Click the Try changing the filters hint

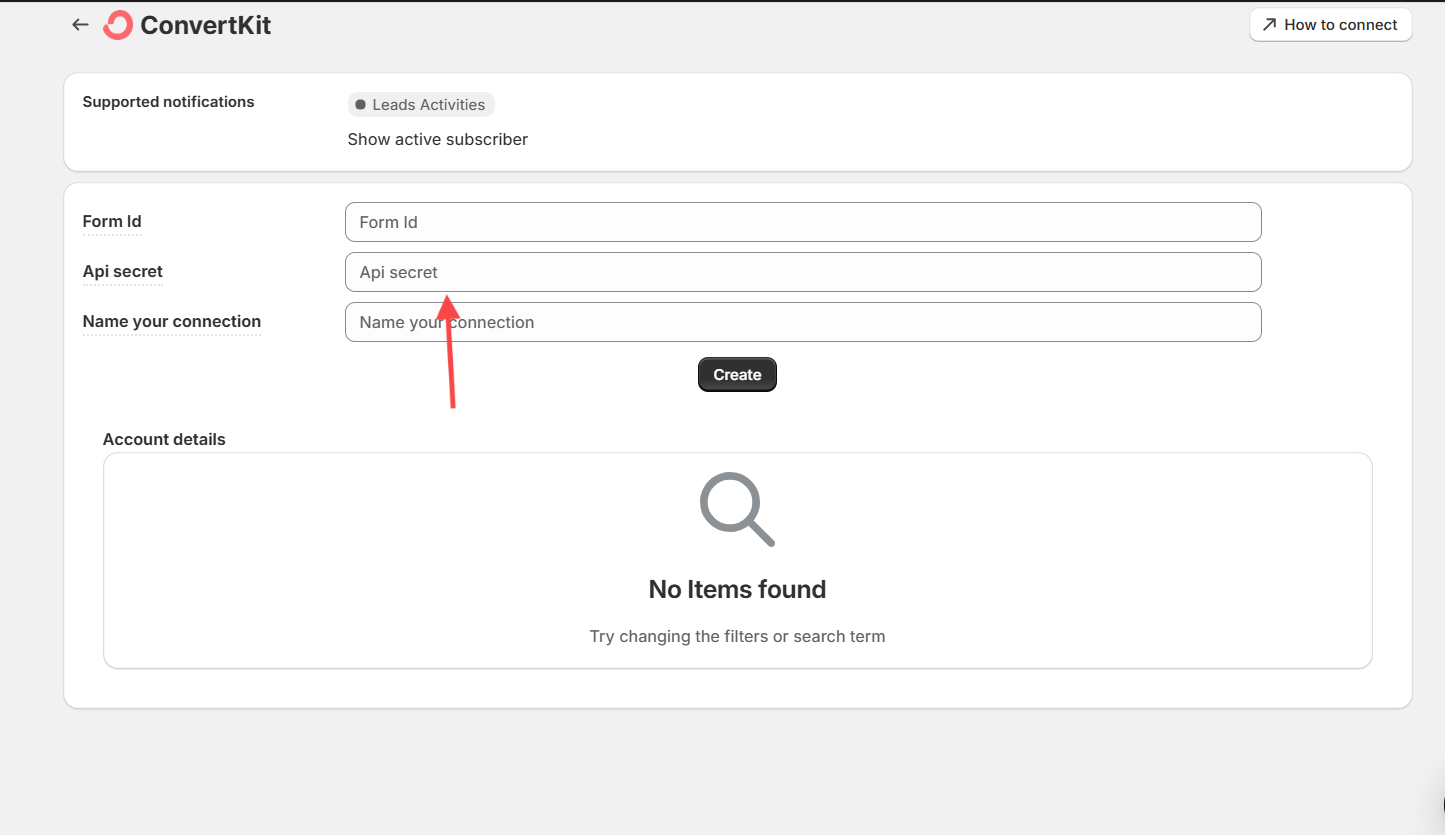pyautogui.click(x=737, y=636)
